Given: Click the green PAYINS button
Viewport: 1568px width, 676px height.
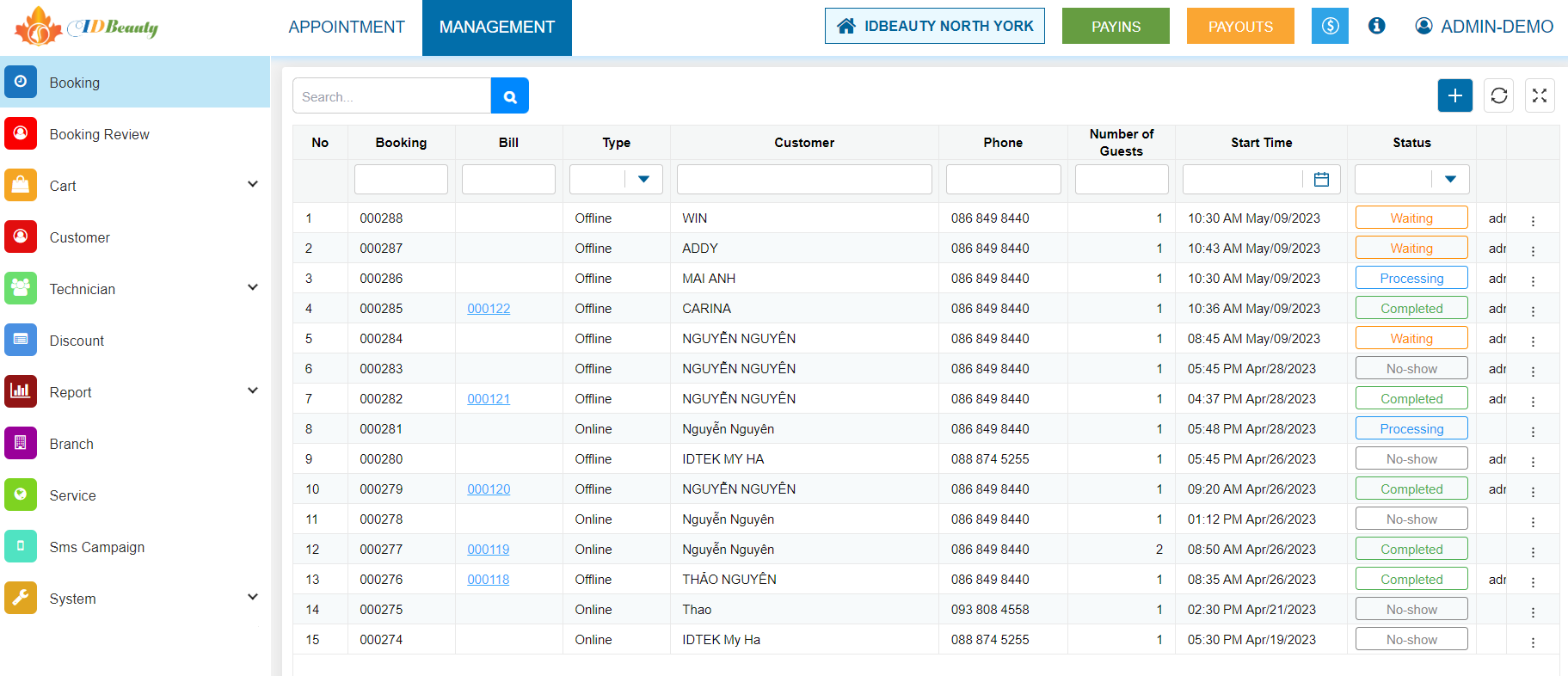Looking at the screenshot, I should pyautogui.click(x=1116, y=26).
